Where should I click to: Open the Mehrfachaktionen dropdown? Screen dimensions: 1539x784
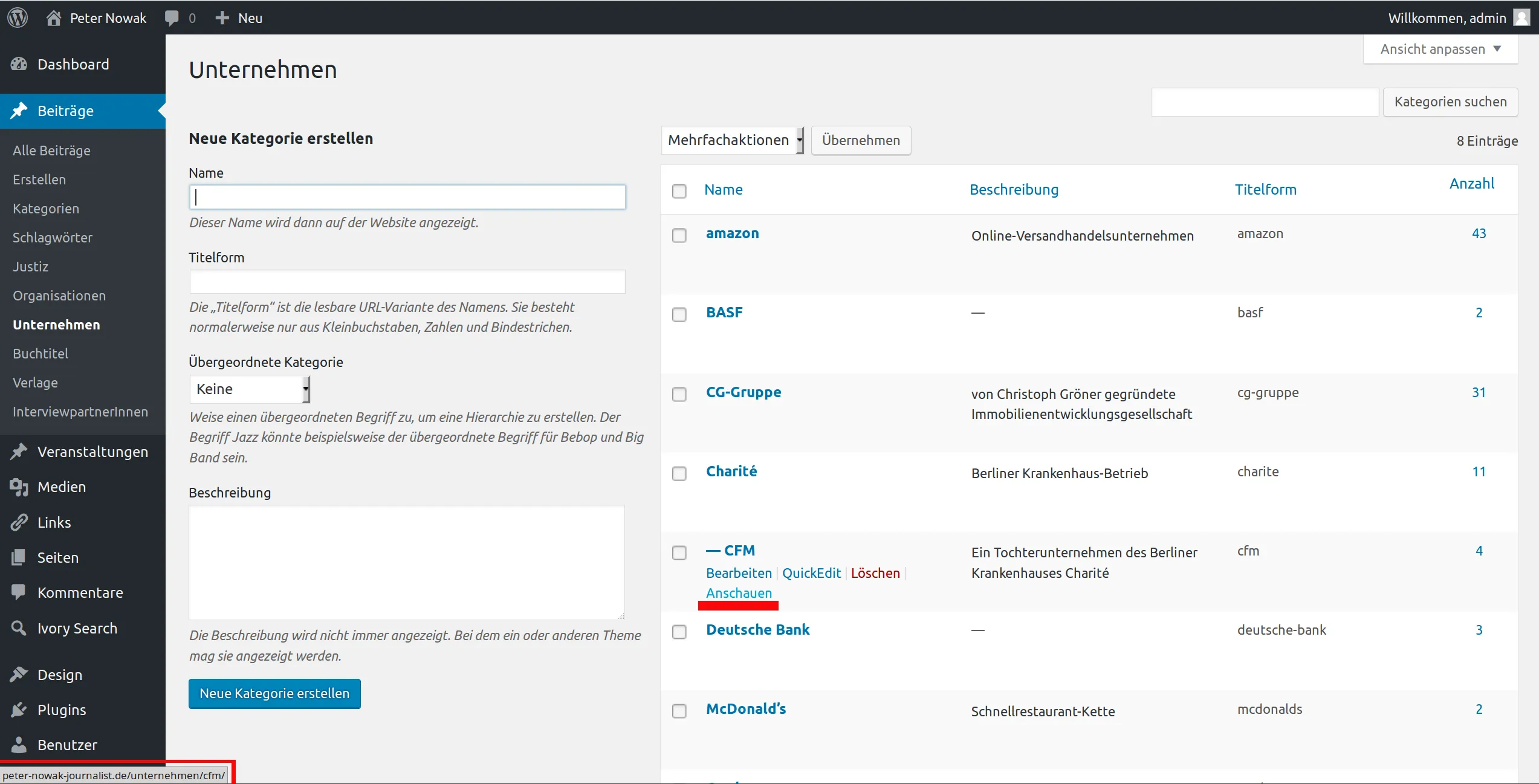pos(733,140)
